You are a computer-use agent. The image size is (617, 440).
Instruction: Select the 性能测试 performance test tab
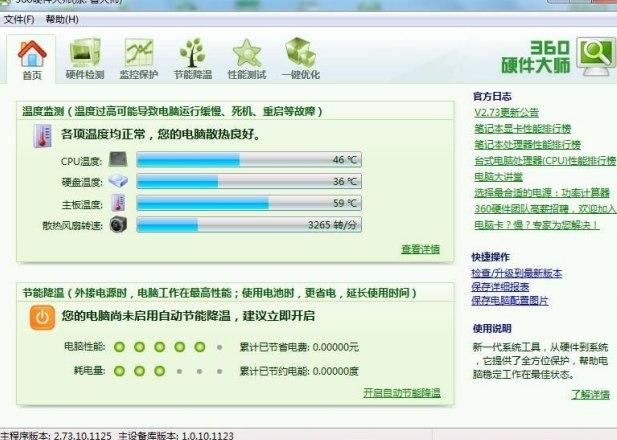[x=247, y=59]
